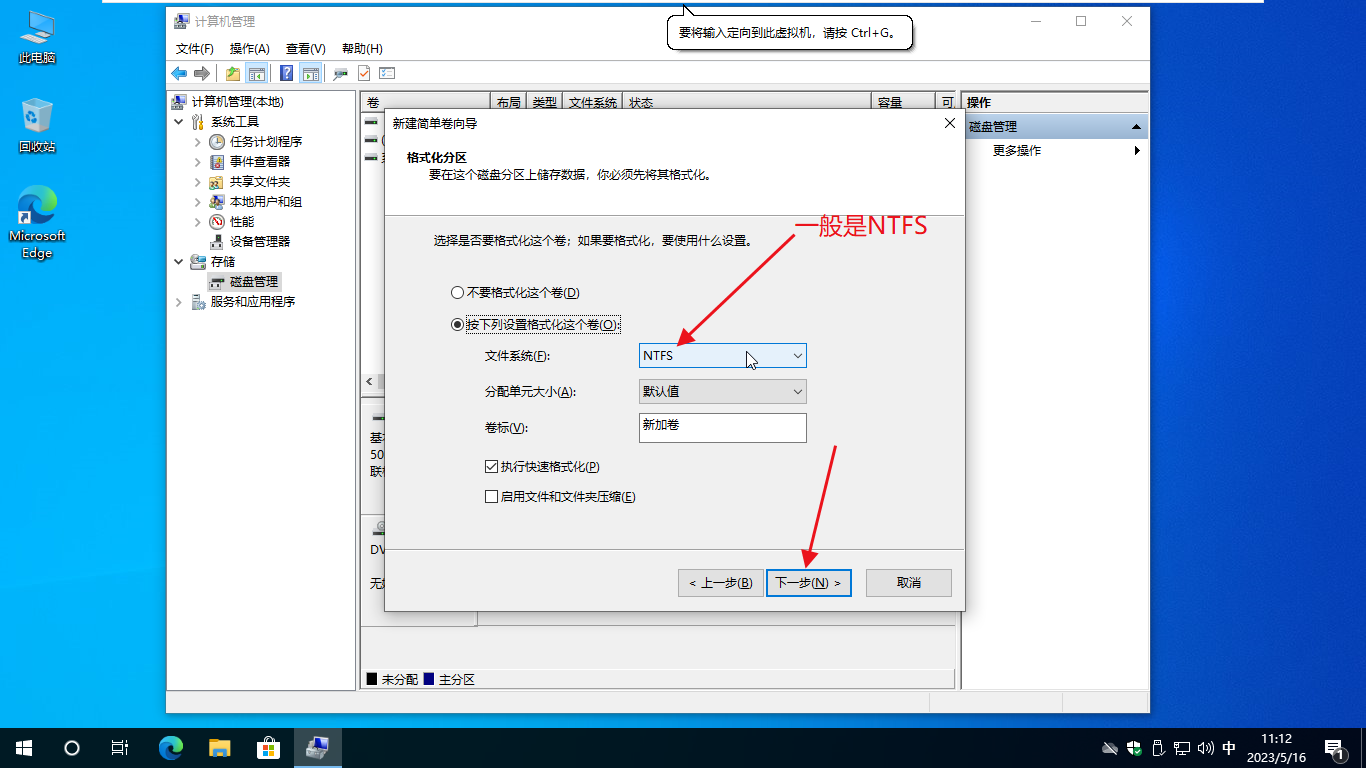Select 计算机管理(本地) root node
The width and height of the screenshot is (1366, 768).
[x=229, y=102]
